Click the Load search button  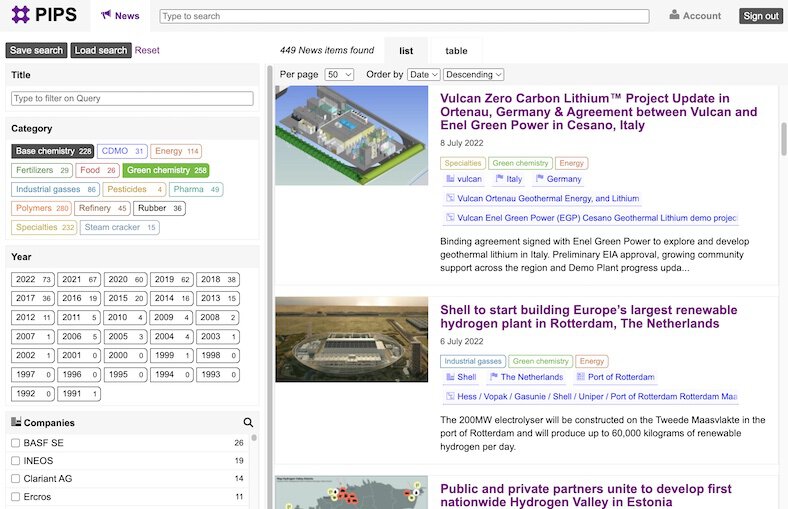click(x=101, y=50)
